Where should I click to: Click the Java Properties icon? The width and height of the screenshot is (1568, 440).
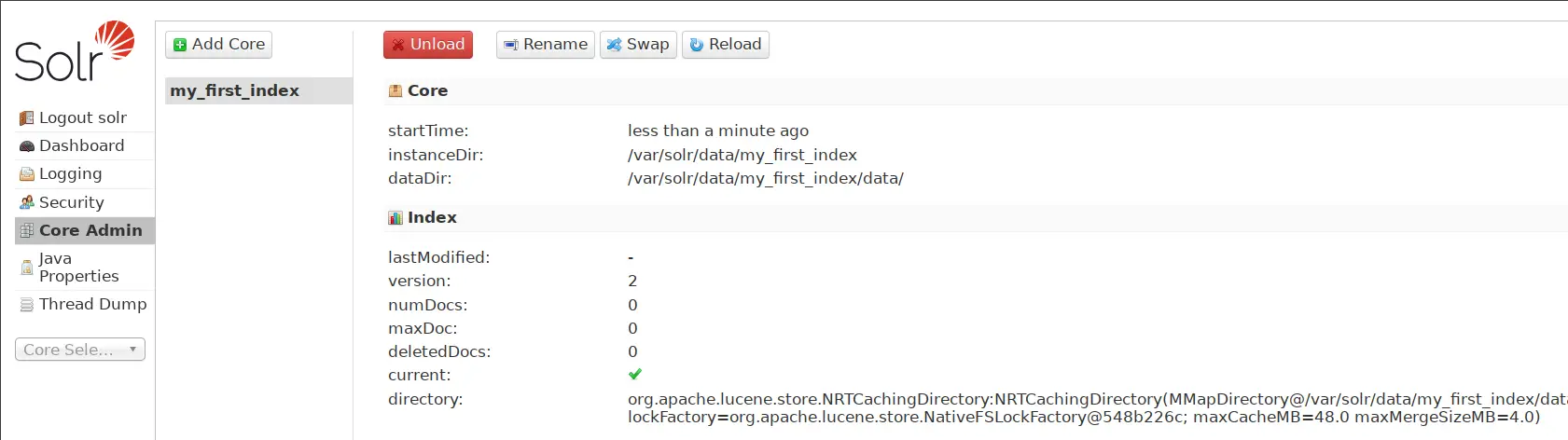pyautogui.click(x=27, y=268)
